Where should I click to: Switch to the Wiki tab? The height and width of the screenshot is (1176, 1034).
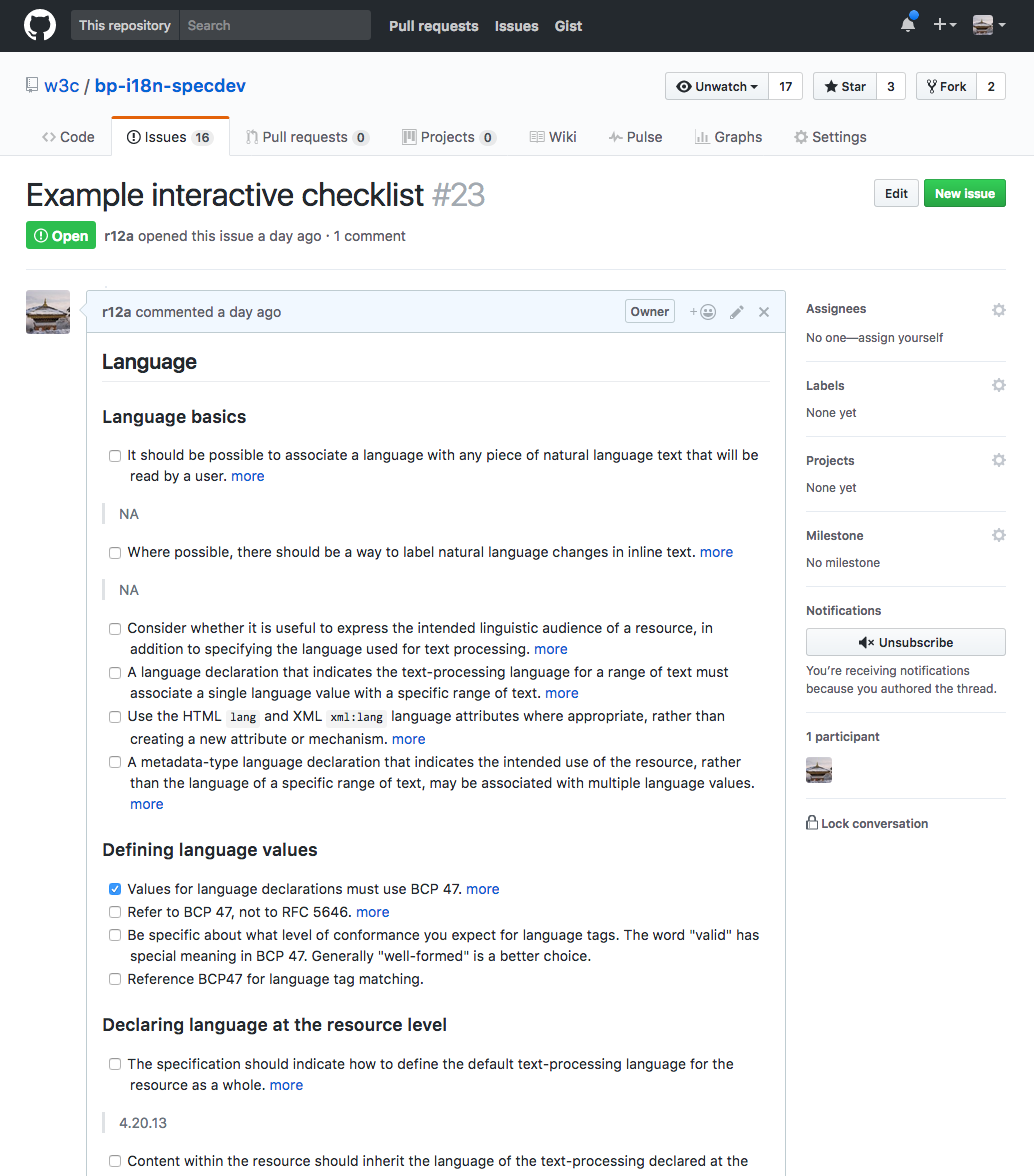(553, 137)
